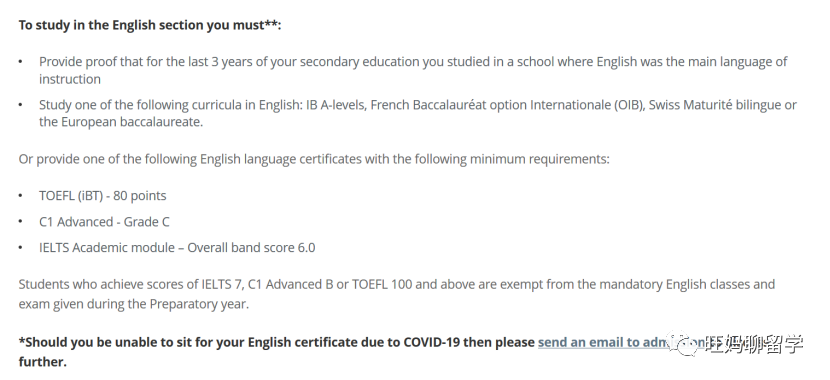Screen dimensions: 830x380
Task: Click the WeChat logo watermark icon
Action: tap(682, 344)
